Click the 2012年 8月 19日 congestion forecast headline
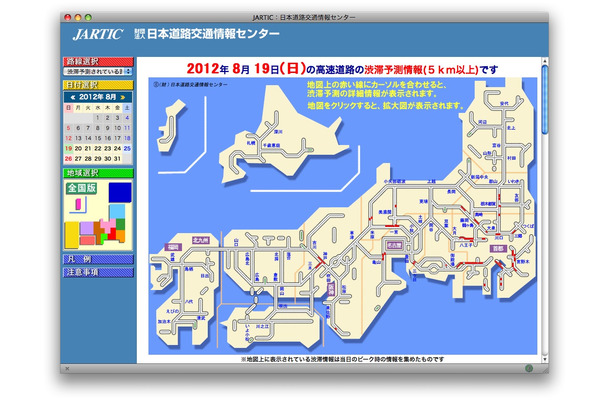This screenshot has width=610, height=400. [342, 69]
